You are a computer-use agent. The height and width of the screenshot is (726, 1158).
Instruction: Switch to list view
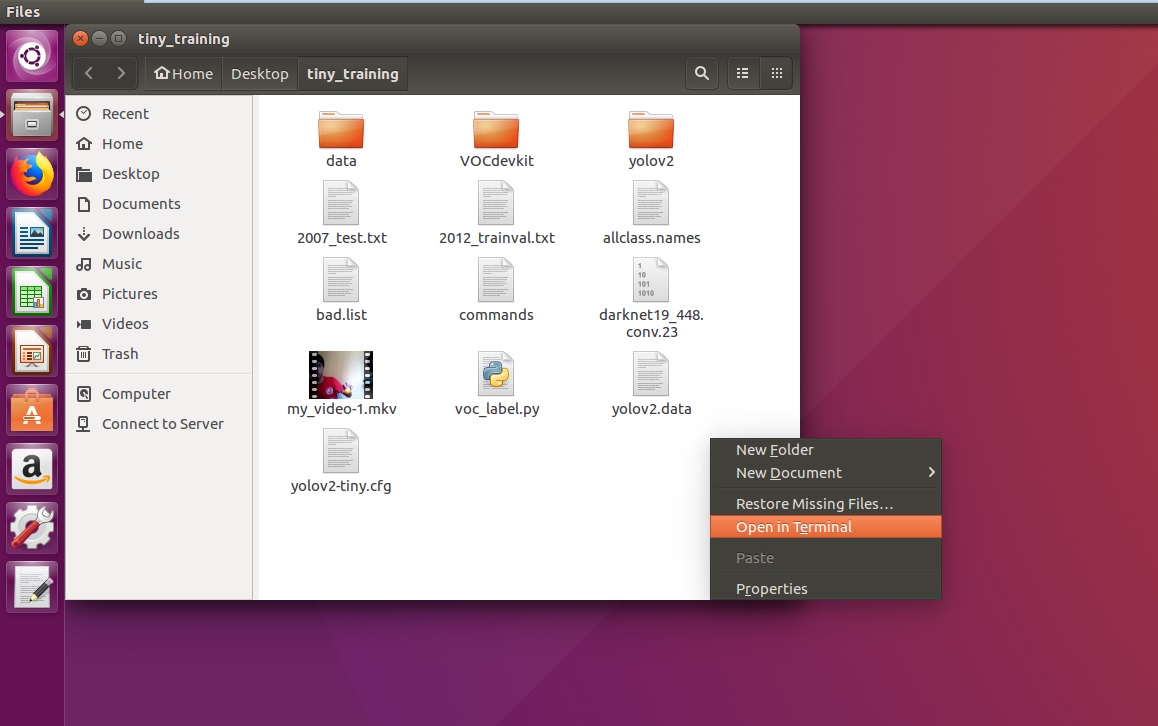[743, 73]
